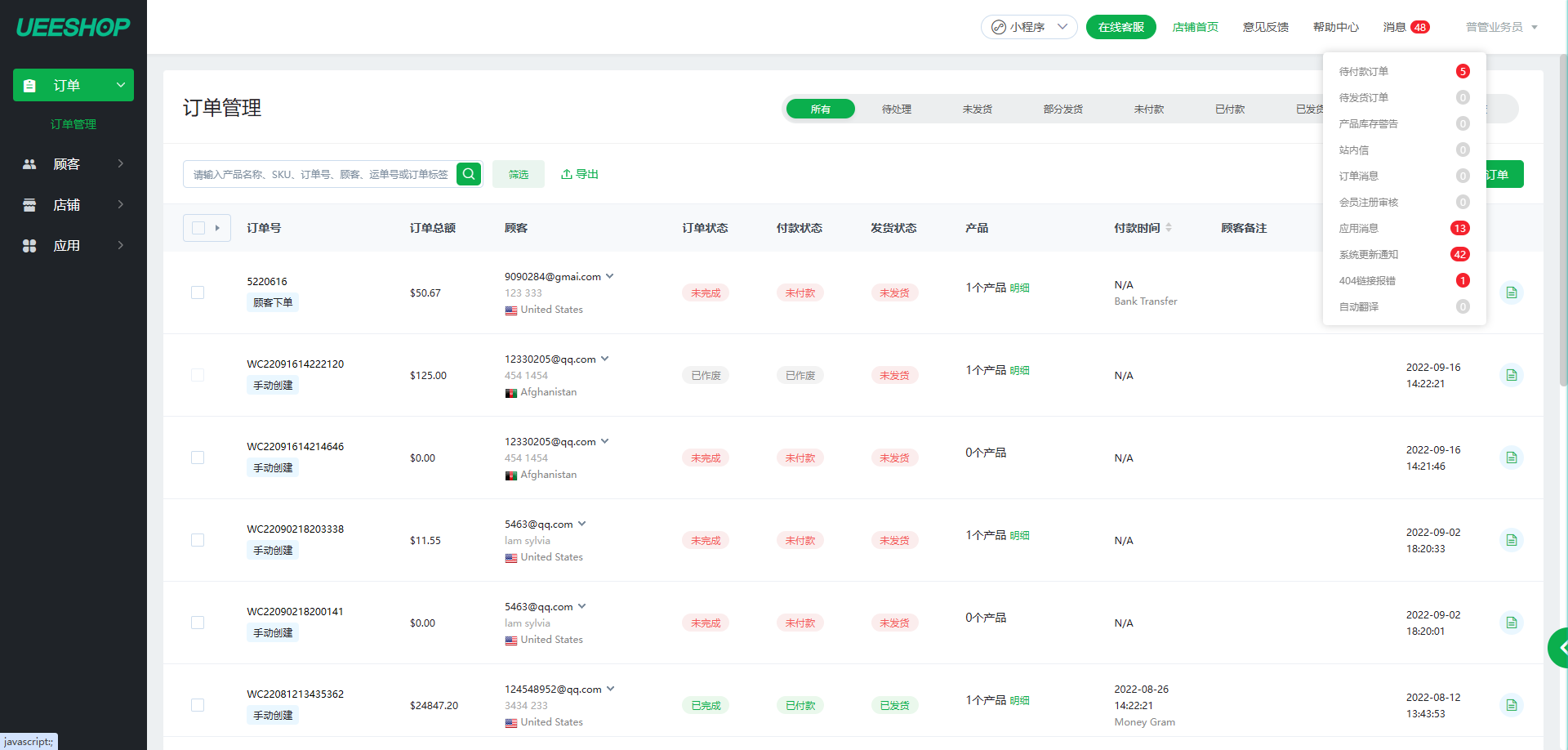The height and width of the screenshot is (750, 1568).
Task: Click the green side panel arrow
Action: point(1560,648)
